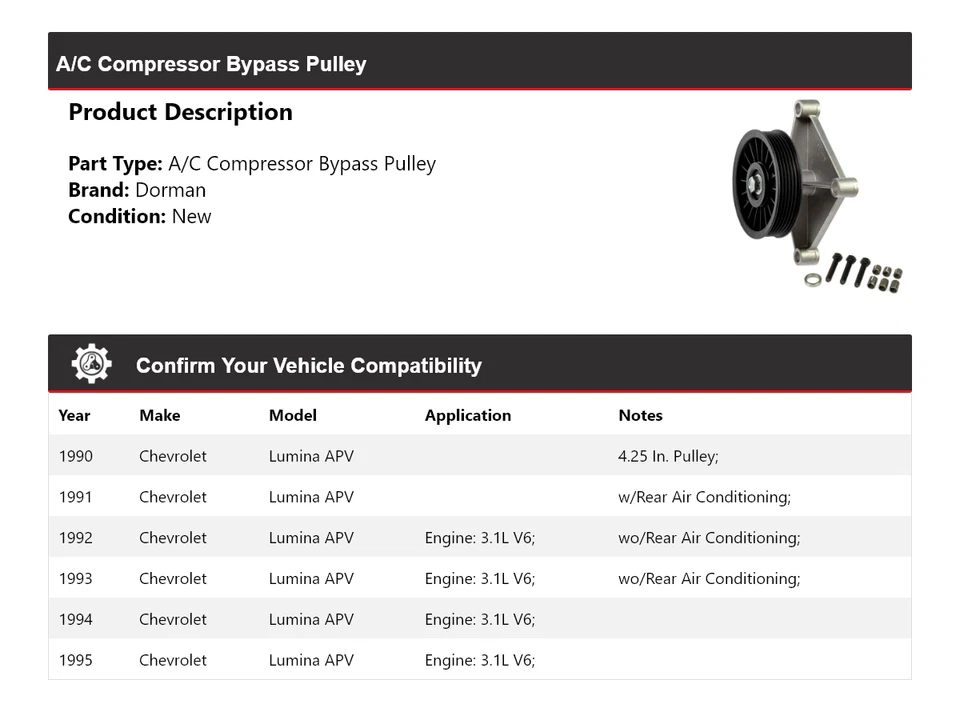Click the Brand: Dorman text
Viewport: 960px width, 712px height.
(137, 190)
